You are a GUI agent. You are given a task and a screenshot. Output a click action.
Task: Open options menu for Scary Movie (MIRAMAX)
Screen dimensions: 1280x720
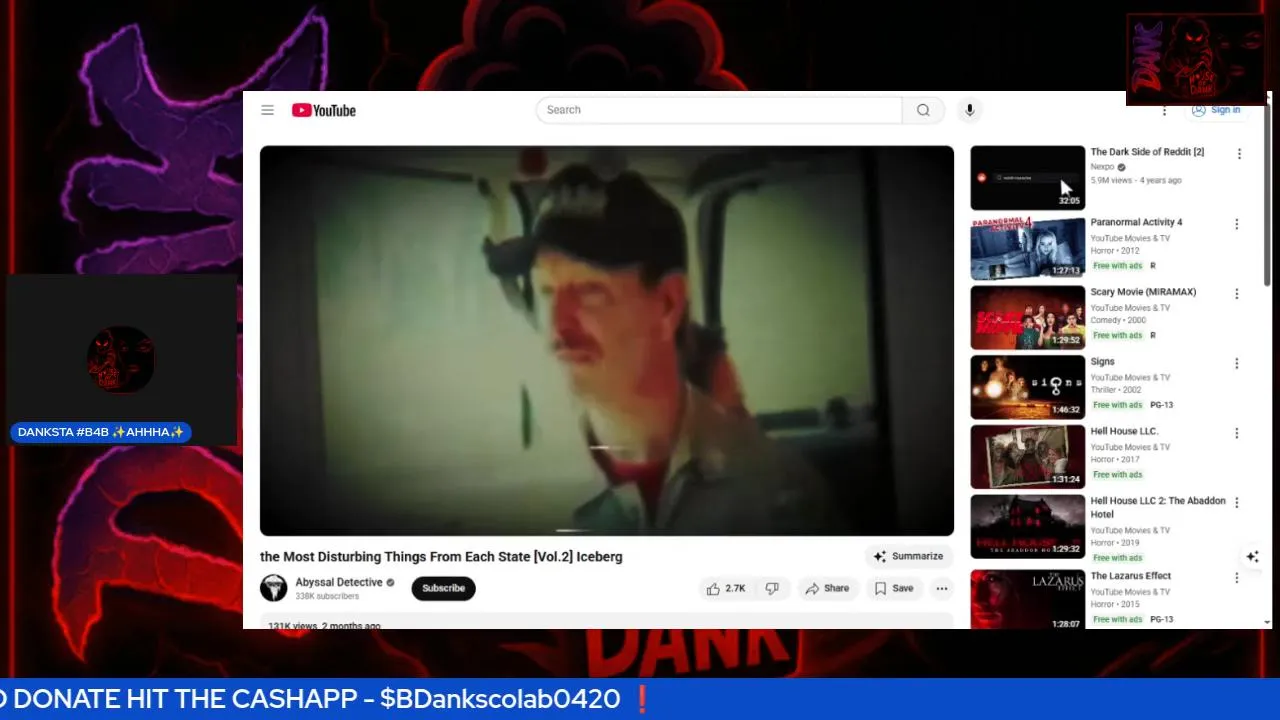coord(1237,294)
